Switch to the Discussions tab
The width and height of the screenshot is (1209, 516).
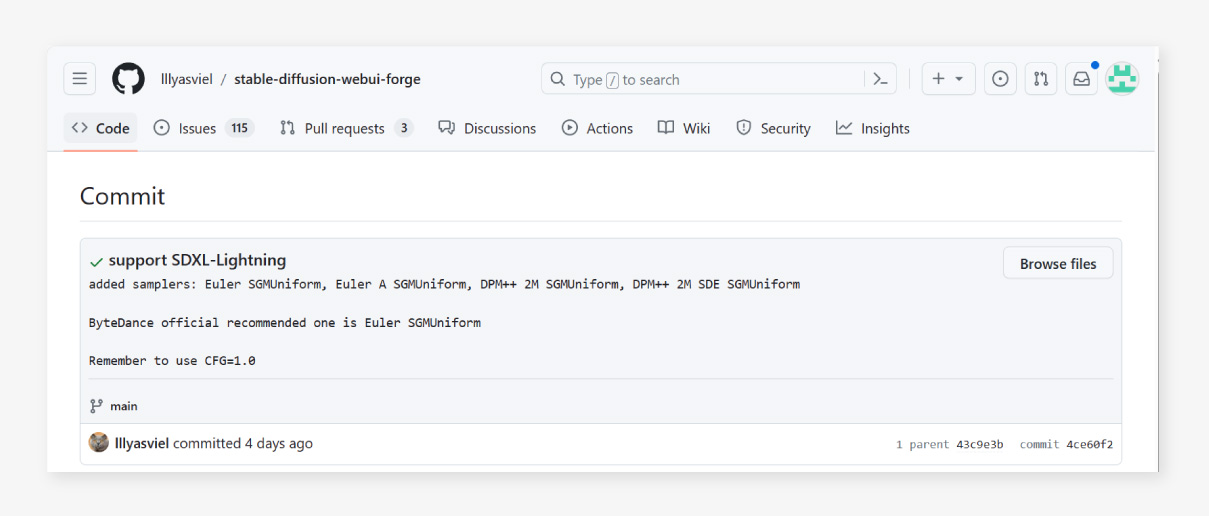[x=487, y=128]
